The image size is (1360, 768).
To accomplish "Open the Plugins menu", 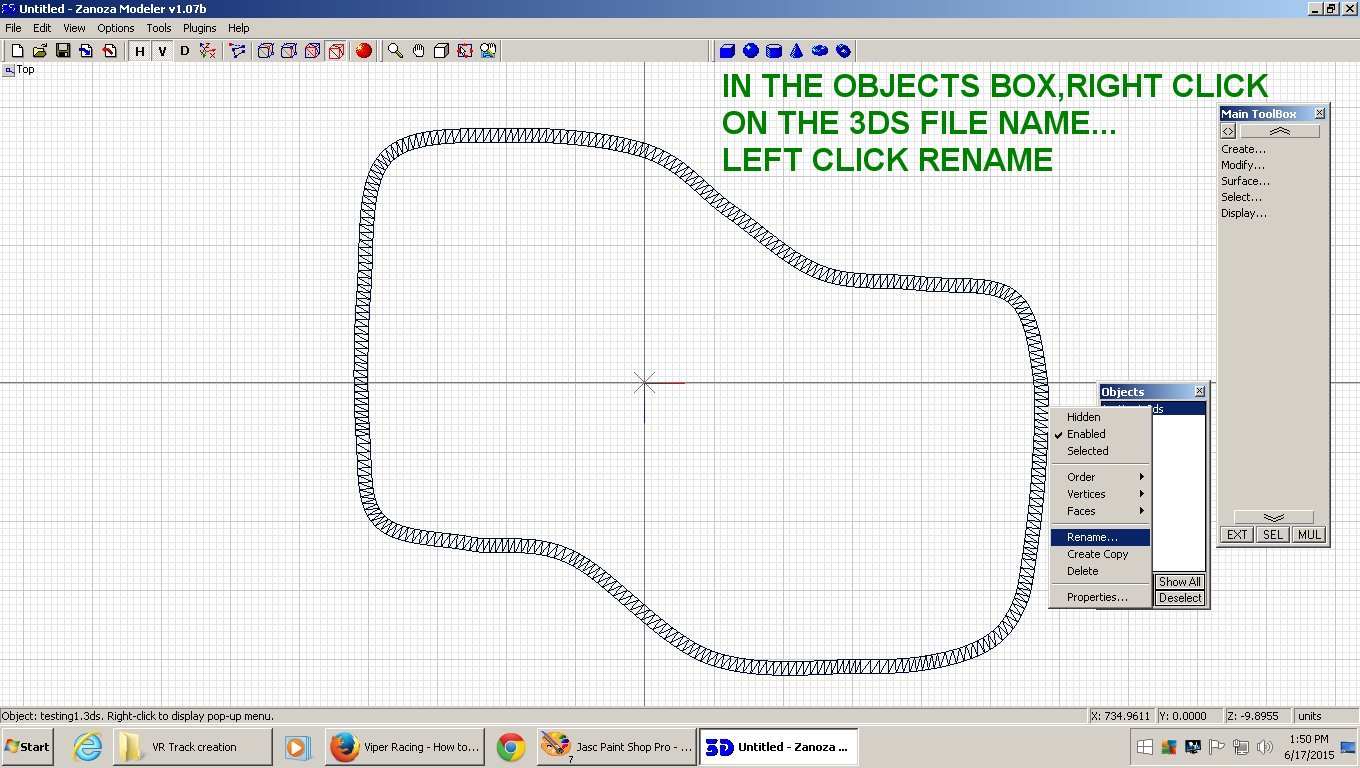I will pyautogui.click(x=200, y=28).
